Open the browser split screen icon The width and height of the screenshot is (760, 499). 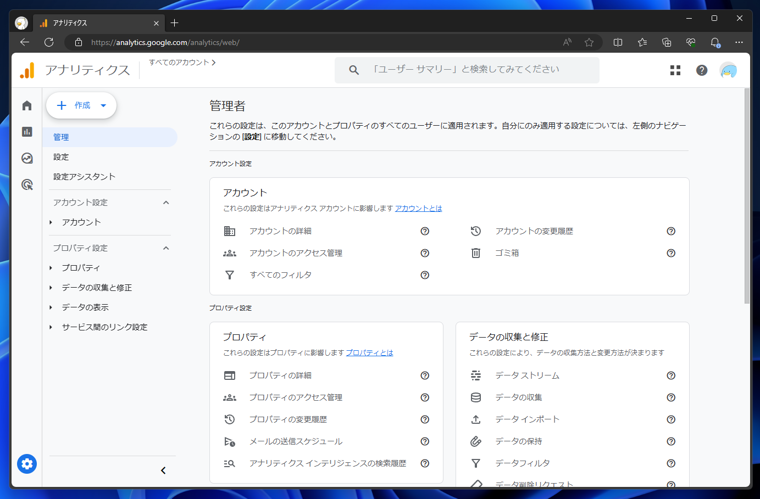pyautogui.click(x=618, y=42)
